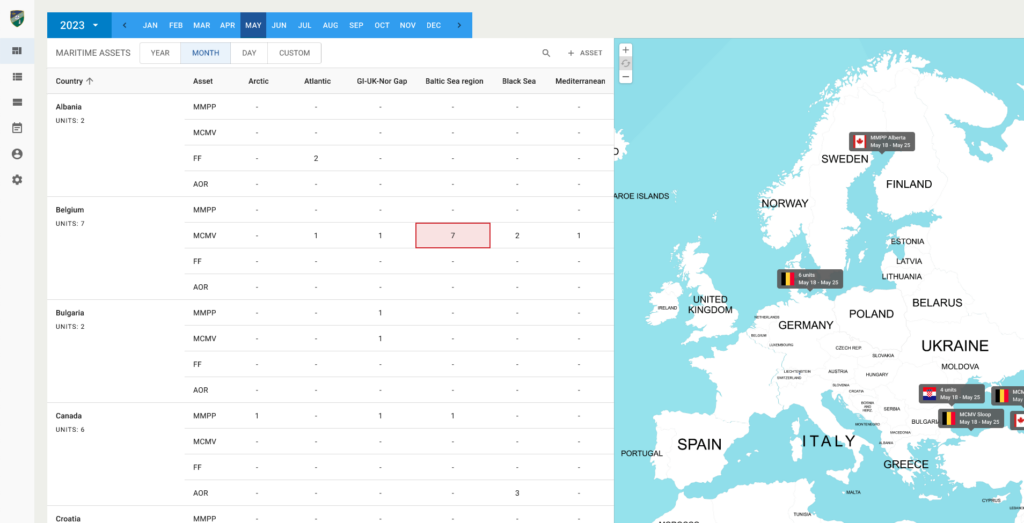1024x523 pixels.
Task: Open the dashboard view in sidebar
Action: [x=17, y=51]
